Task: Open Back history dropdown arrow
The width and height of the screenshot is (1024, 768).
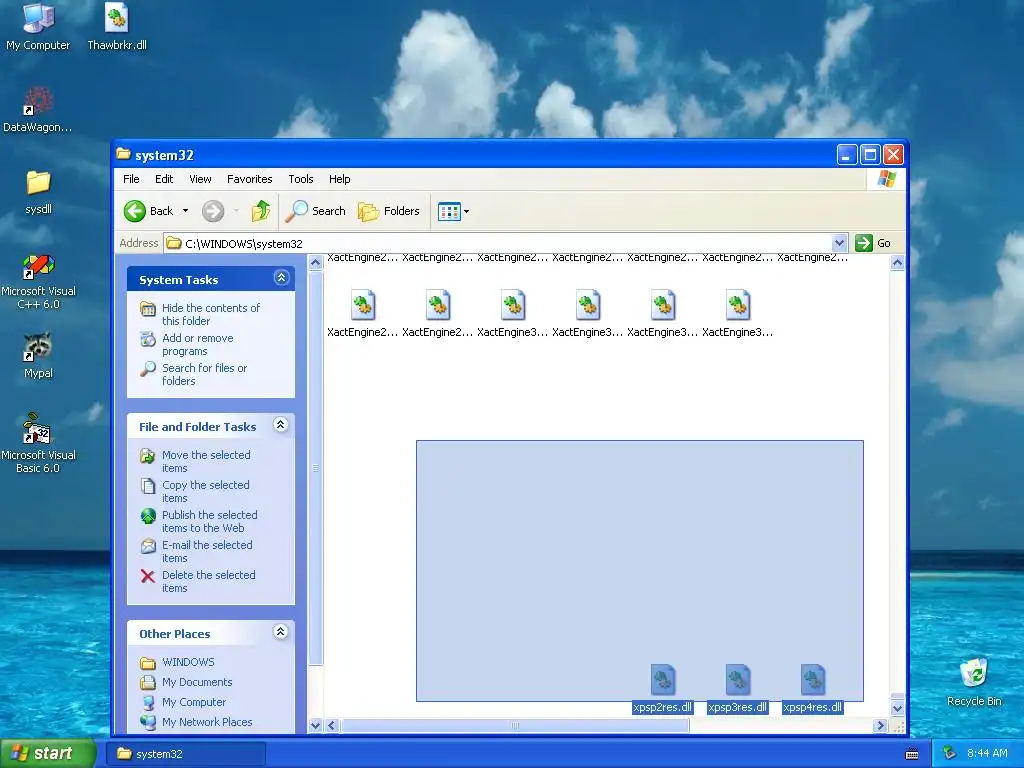Action: click(x=185, y=211)
